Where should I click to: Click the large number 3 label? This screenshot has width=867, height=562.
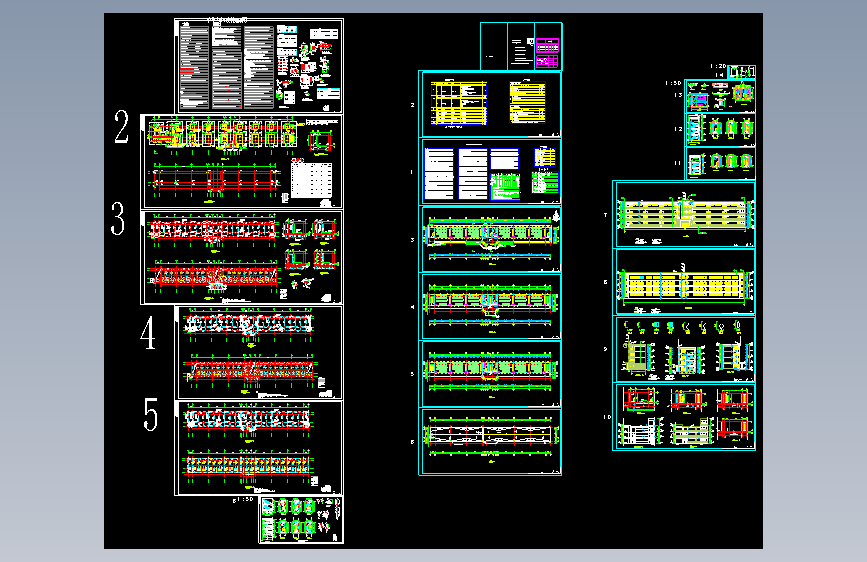[x=118, y=219]
